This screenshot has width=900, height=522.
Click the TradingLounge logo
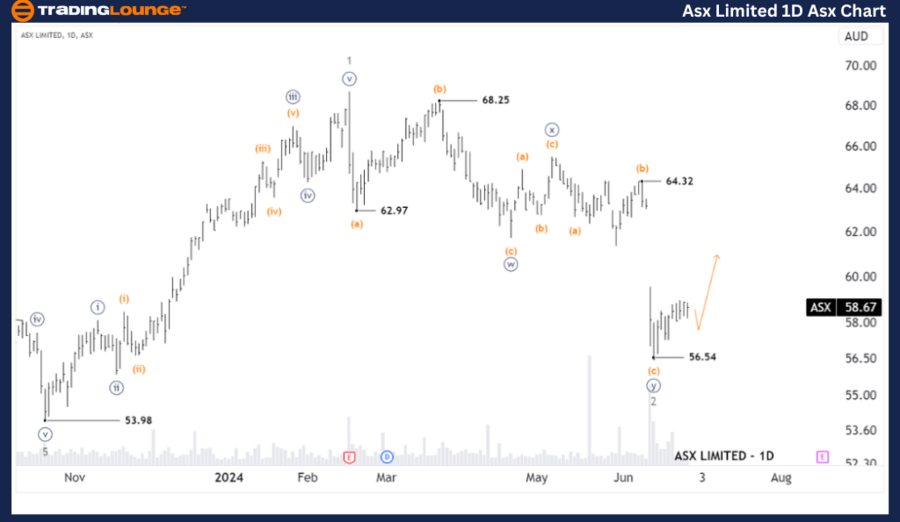point(97,11)
